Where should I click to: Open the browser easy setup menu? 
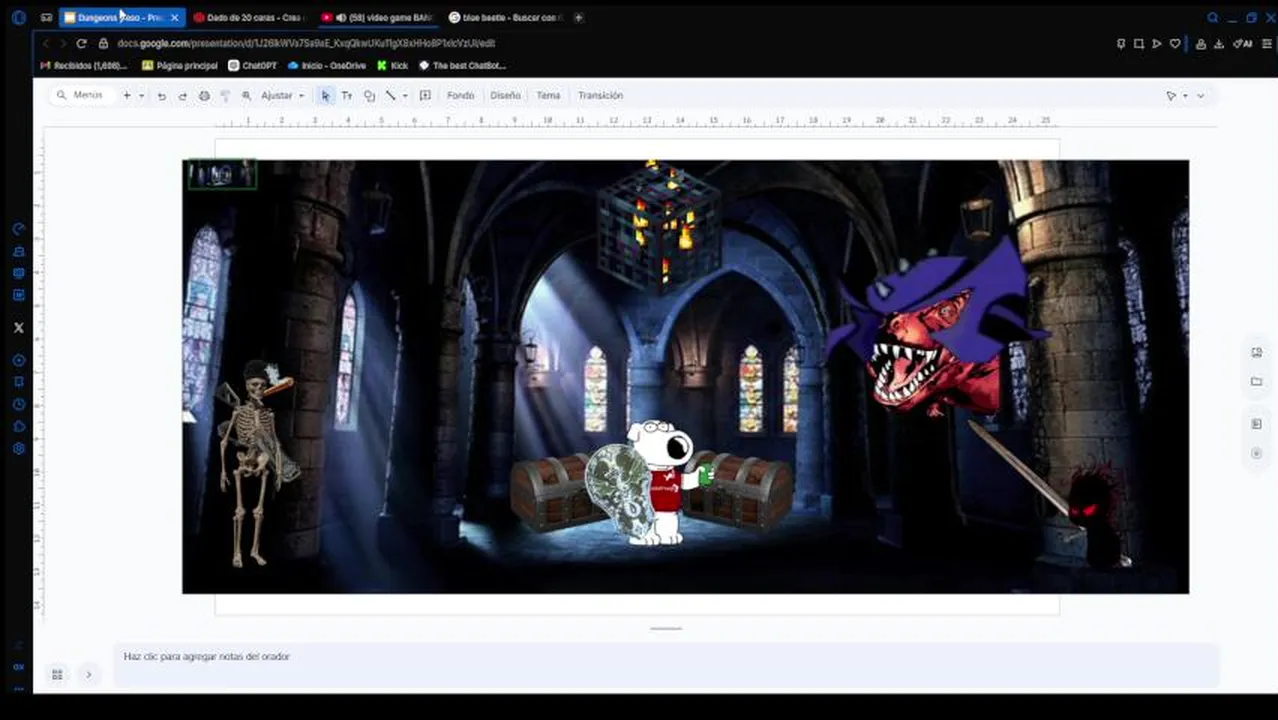click(1267, 44)
